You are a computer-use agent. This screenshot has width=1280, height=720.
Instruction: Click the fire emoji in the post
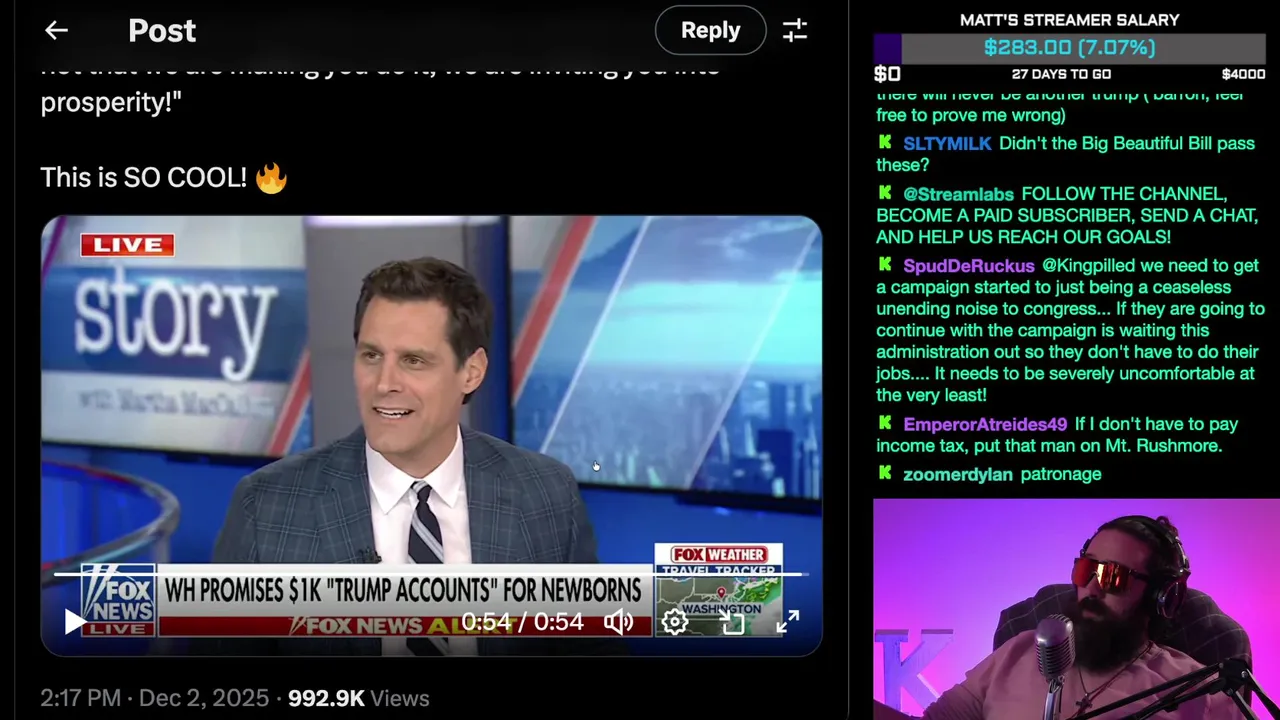(x=271, y=178)
